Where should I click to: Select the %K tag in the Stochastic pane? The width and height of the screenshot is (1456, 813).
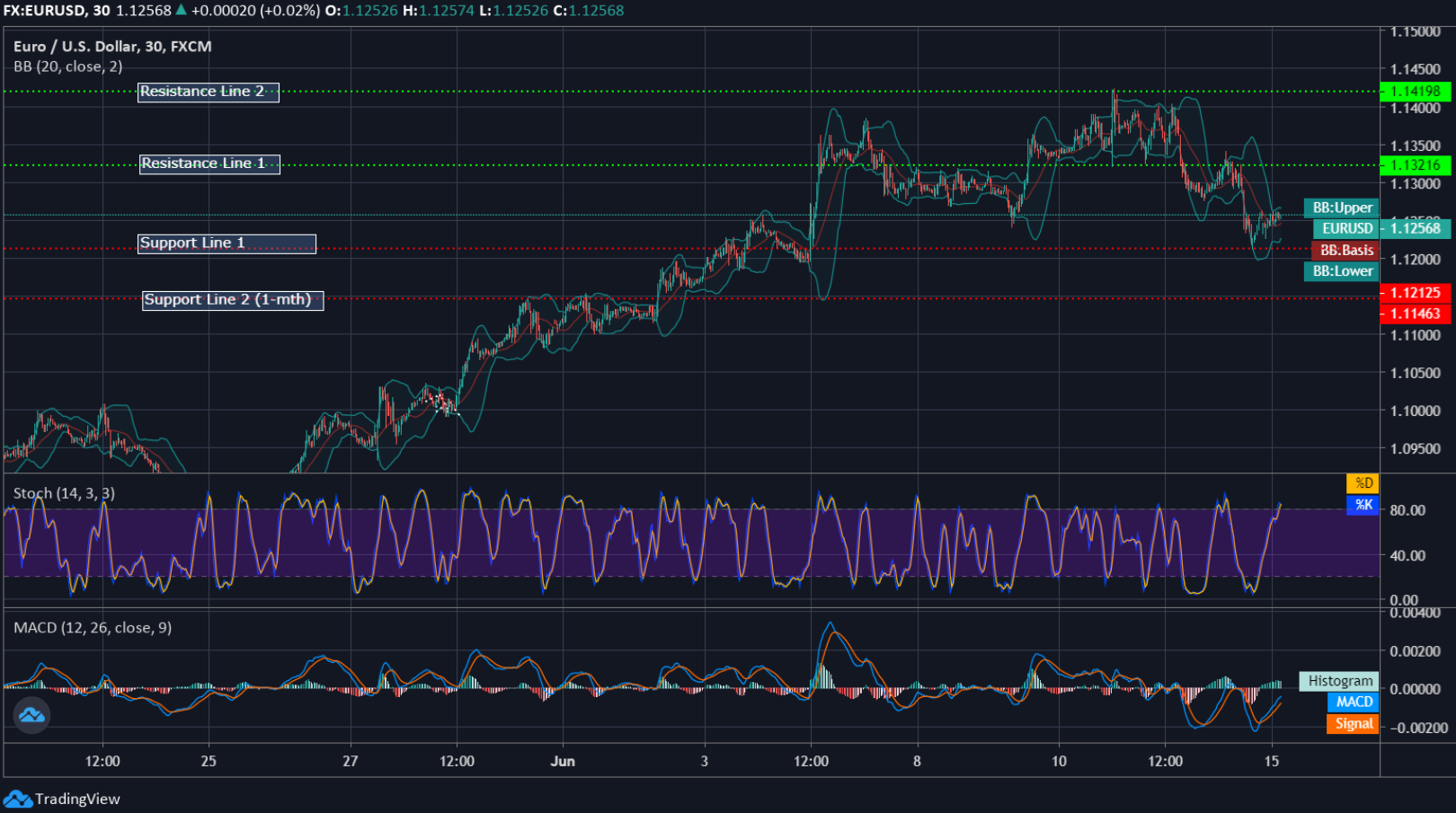[1363, 506]
